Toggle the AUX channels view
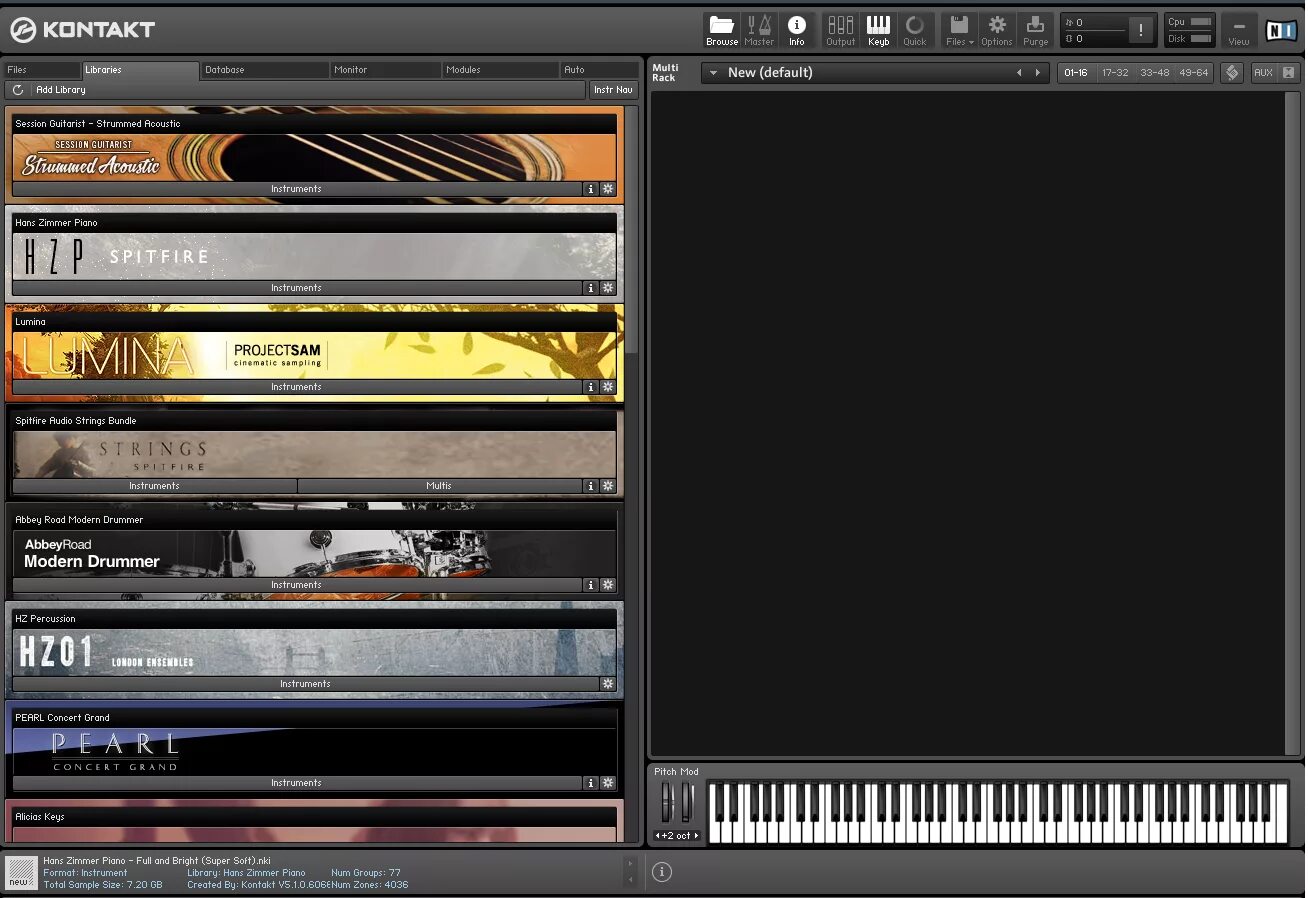Screen dimensions: 1308x898 [x=1263, y=73]
